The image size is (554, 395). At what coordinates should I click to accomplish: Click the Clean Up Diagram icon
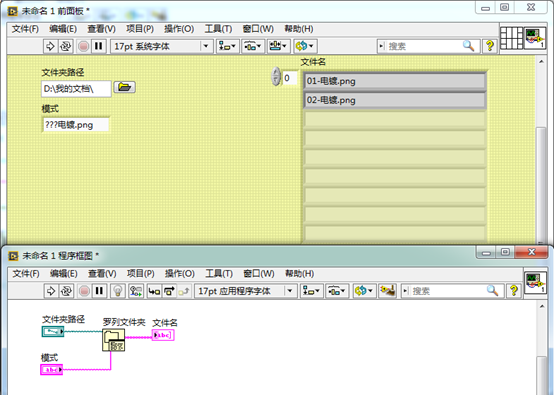[387, 291]
